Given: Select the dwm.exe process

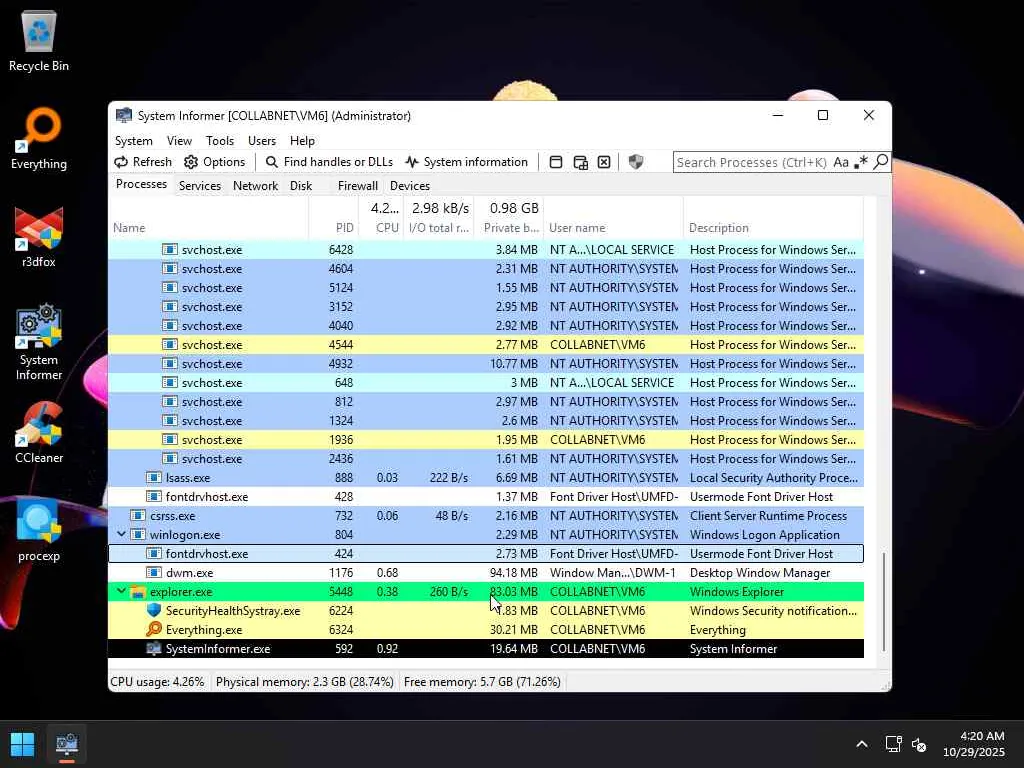Looking at the screenshot, I should (x=486, y=573).
